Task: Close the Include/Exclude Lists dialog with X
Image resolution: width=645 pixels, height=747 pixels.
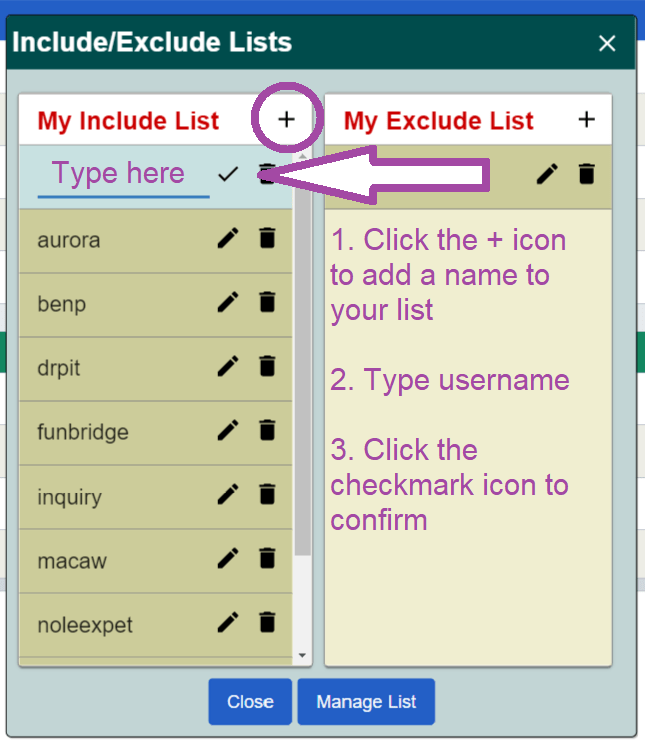Action: tap(607, 43)
